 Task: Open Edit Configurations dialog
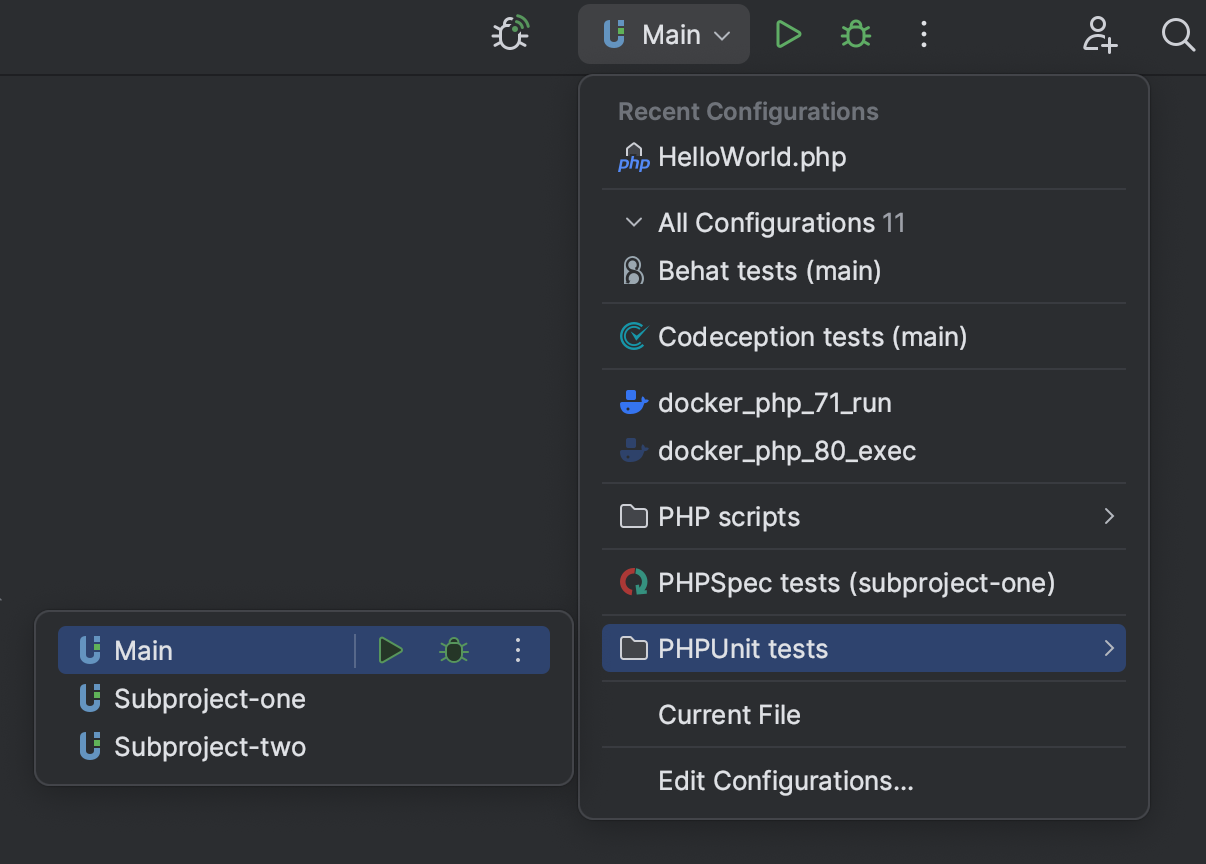[786, 781]
